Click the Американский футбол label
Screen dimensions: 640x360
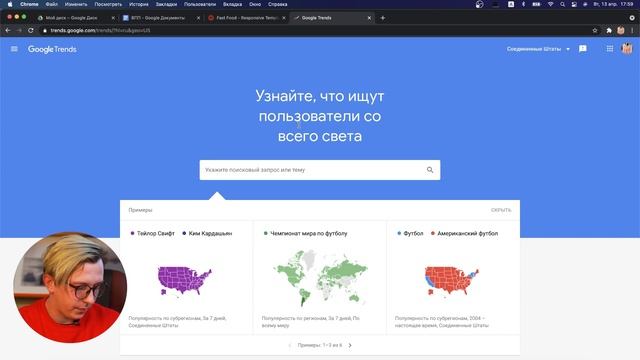coord(467,233)
